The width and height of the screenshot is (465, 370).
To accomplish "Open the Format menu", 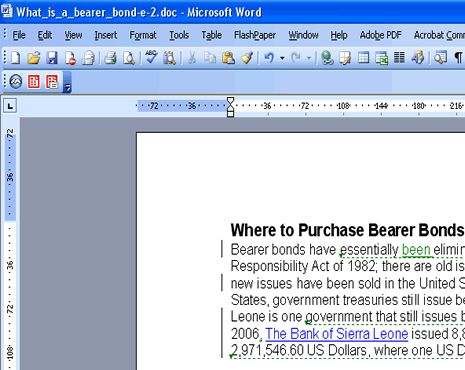I will [x=143, y=35].
